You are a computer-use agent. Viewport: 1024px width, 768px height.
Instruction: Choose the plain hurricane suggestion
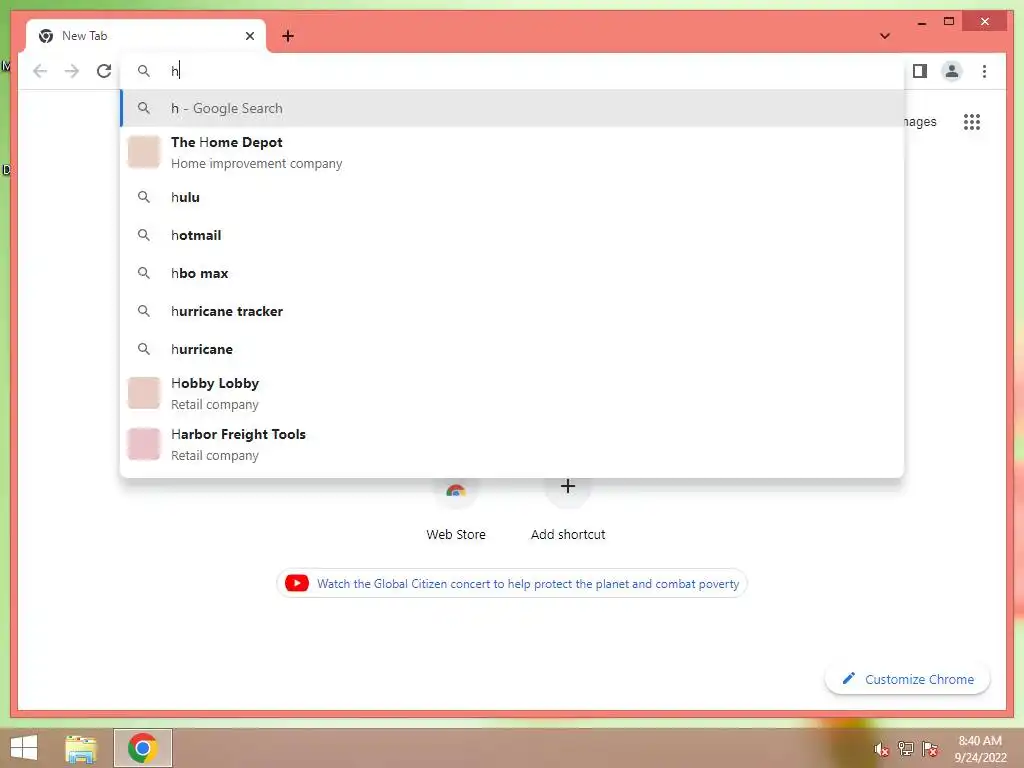click(513, 349)
